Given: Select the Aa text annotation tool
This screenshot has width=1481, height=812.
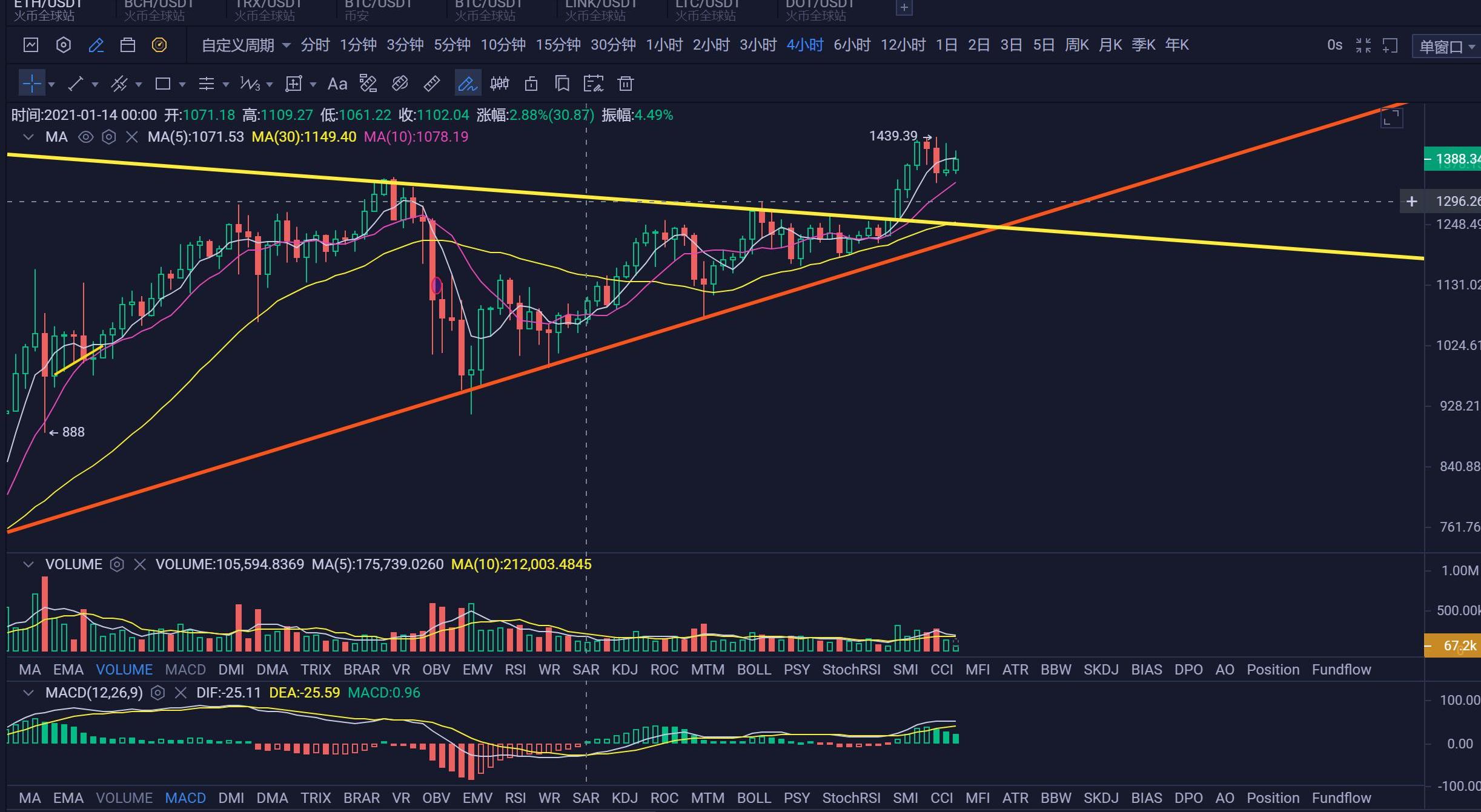Looking at the screenshot, I should click(x=337, y=84).
